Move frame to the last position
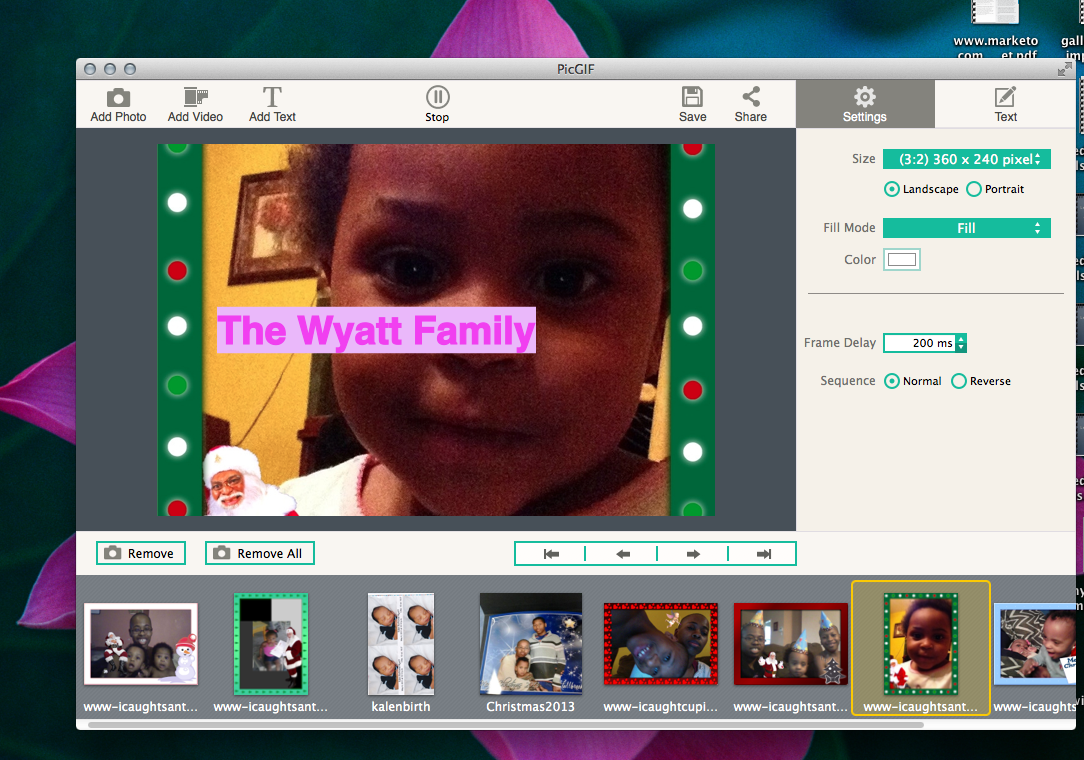The image size is (1084, 760). (x=763, y=554)
